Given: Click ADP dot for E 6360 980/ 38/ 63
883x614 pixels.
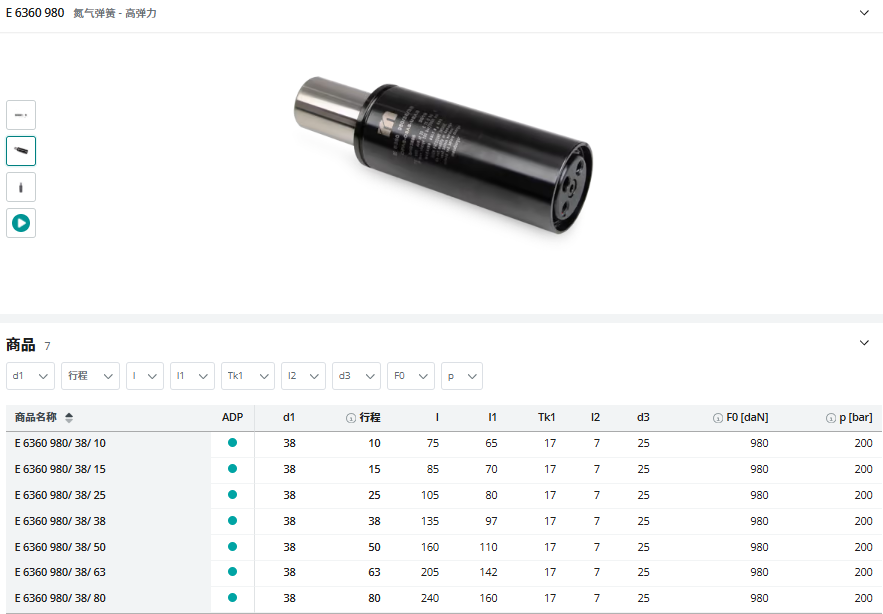Looking at the screenshot, I should [x=232, y=572].
